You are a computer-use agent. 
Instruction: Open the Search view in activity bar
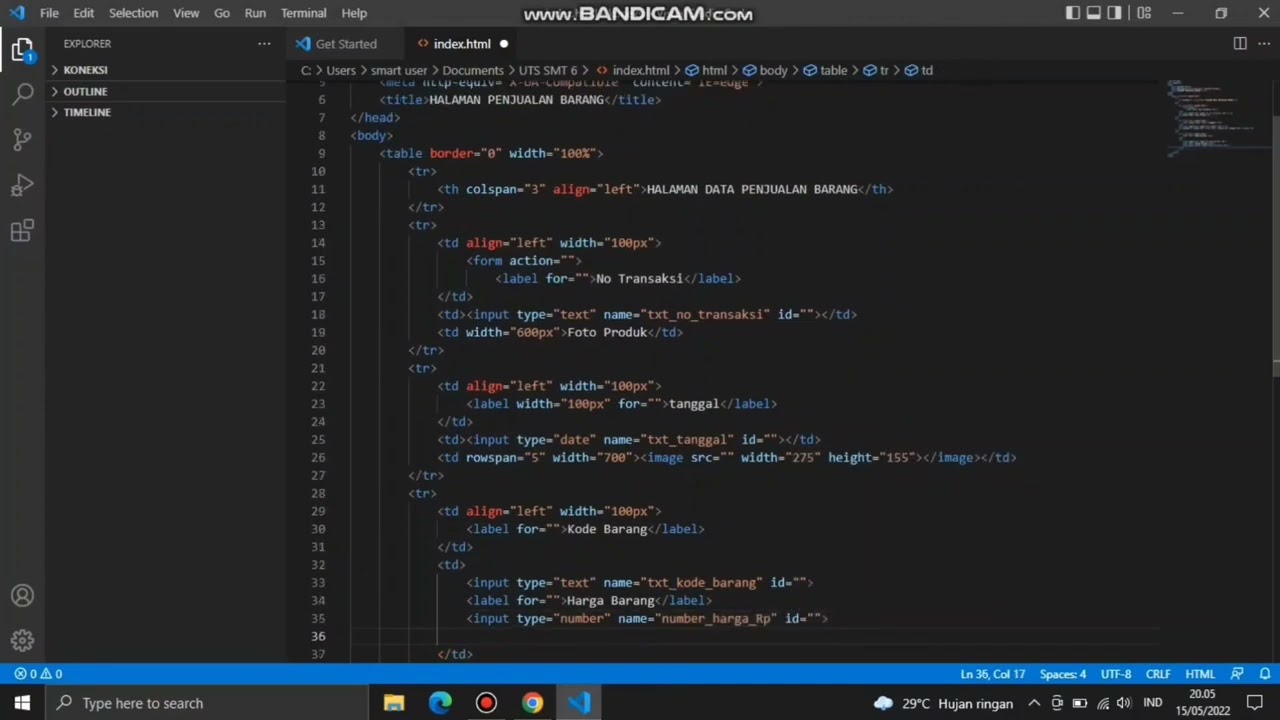[x=22, y=94]
